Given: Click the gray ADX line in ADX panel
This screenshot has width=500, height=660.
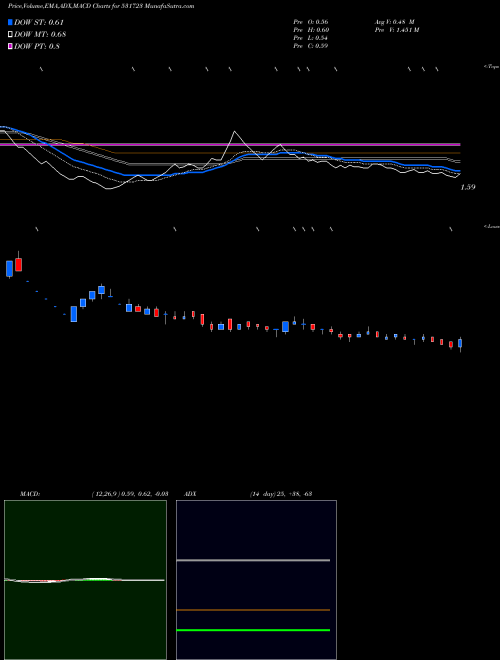Looking at the screenshot, I should tap(253, 560).
